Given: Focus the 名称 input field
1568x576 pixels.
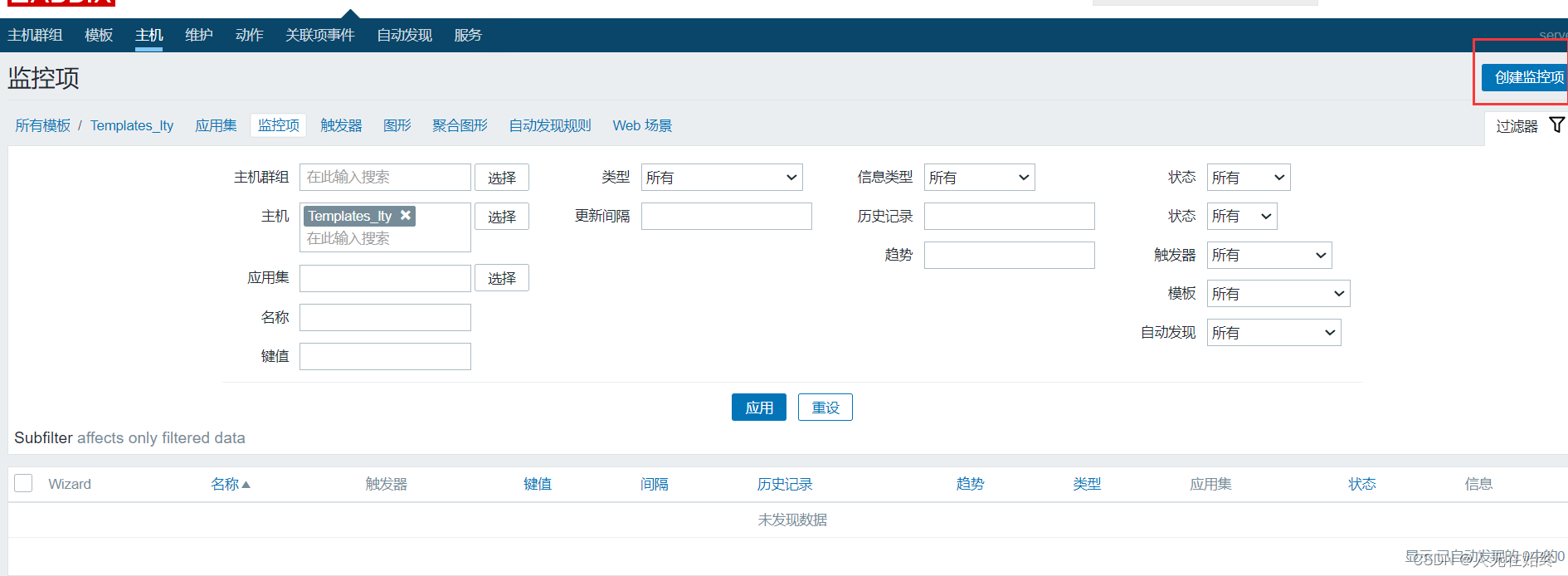Looking at the screenshot, I should (x=385, y=317).
